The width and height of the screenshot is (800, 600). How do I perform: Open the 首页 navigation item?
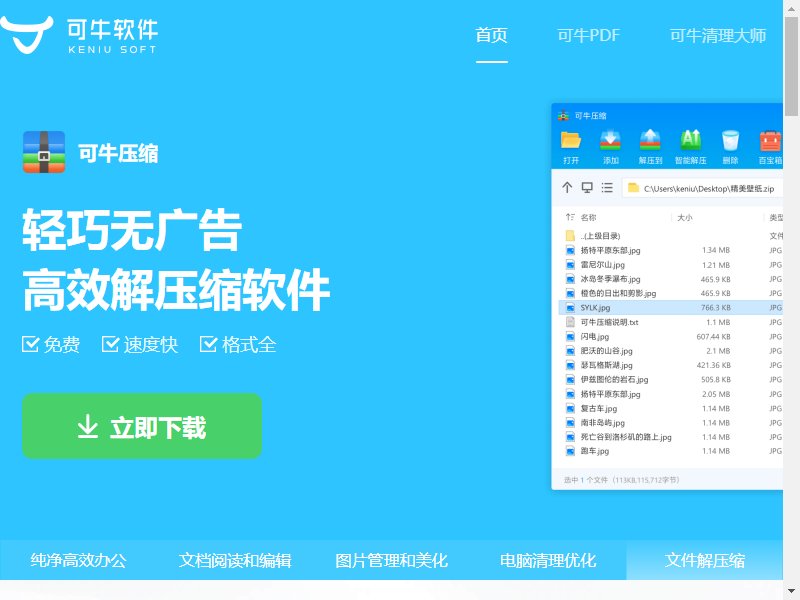[491, 35]
